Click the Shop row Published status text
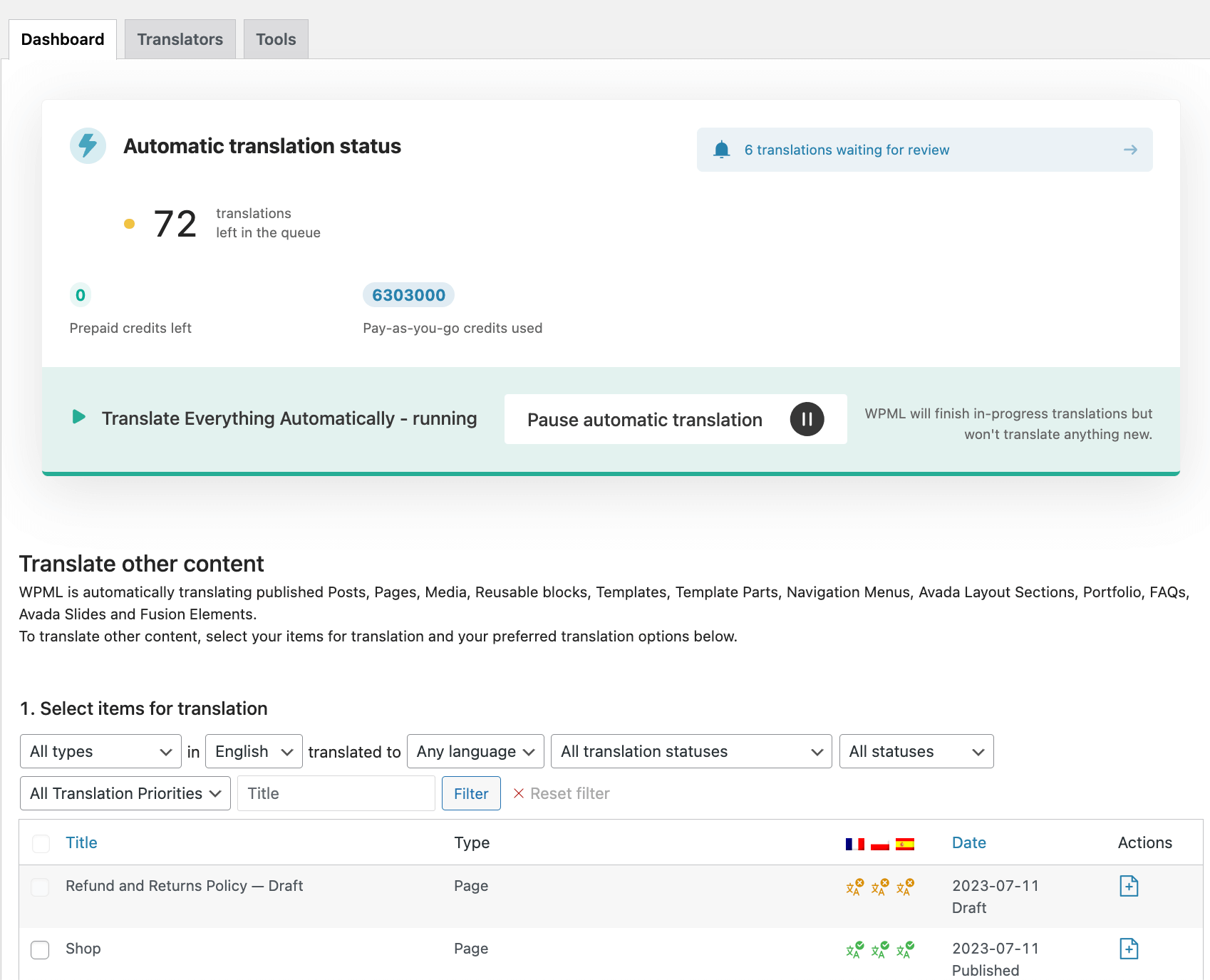1210x980 pixels. click(986, 970)
